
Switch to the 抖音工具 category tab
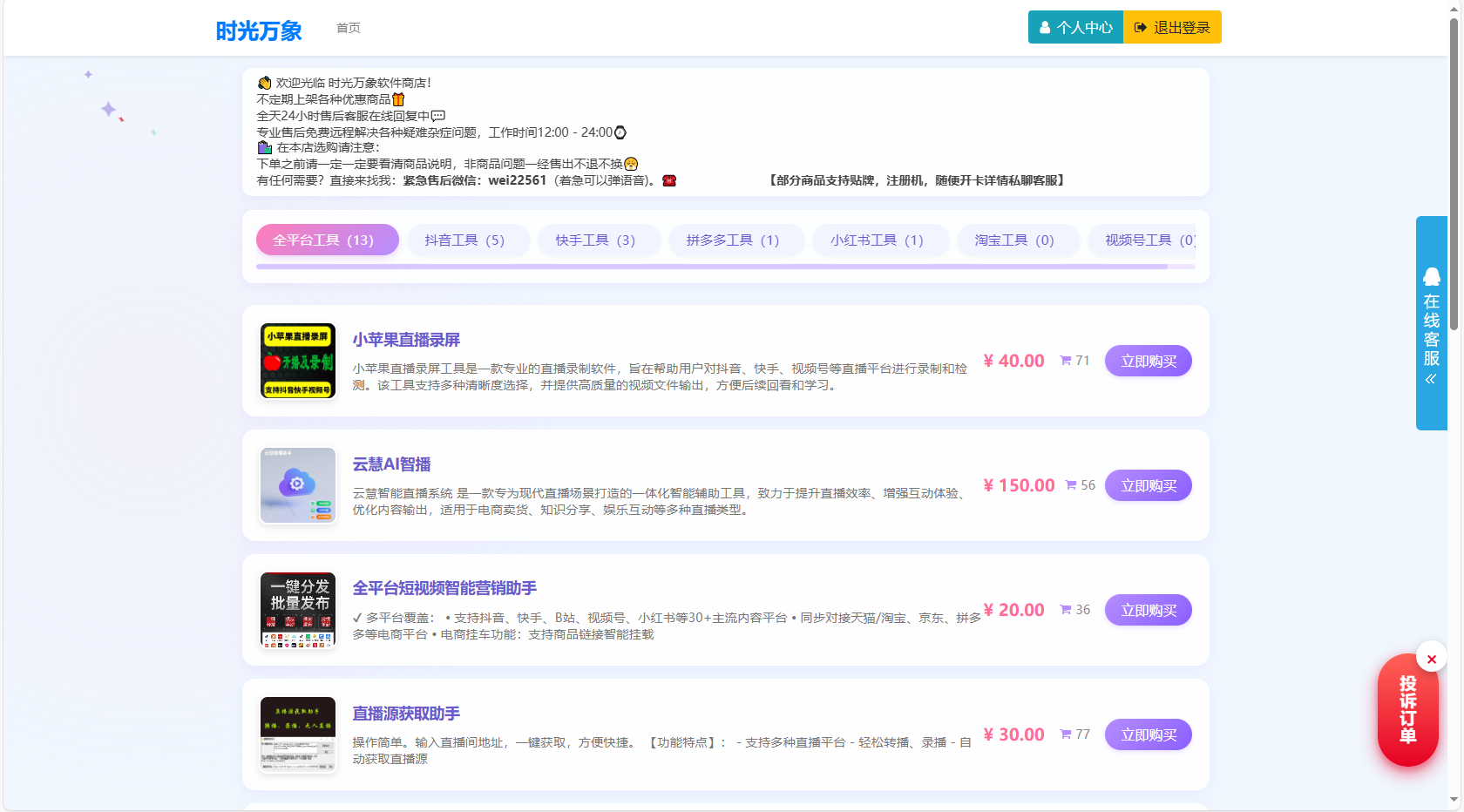click(469, 240)
